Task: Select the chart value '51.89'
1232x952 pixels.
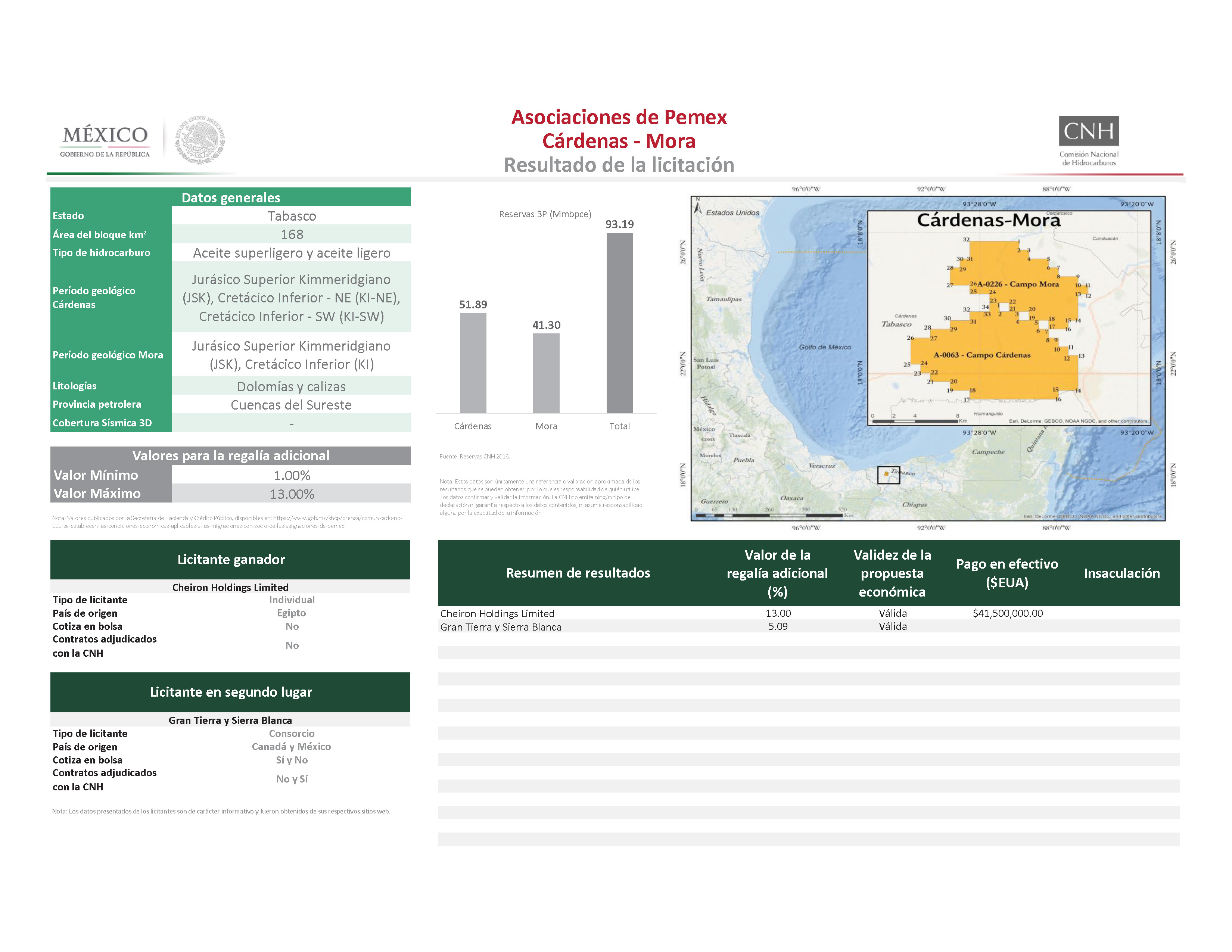Action: click(x=473, y=305)
